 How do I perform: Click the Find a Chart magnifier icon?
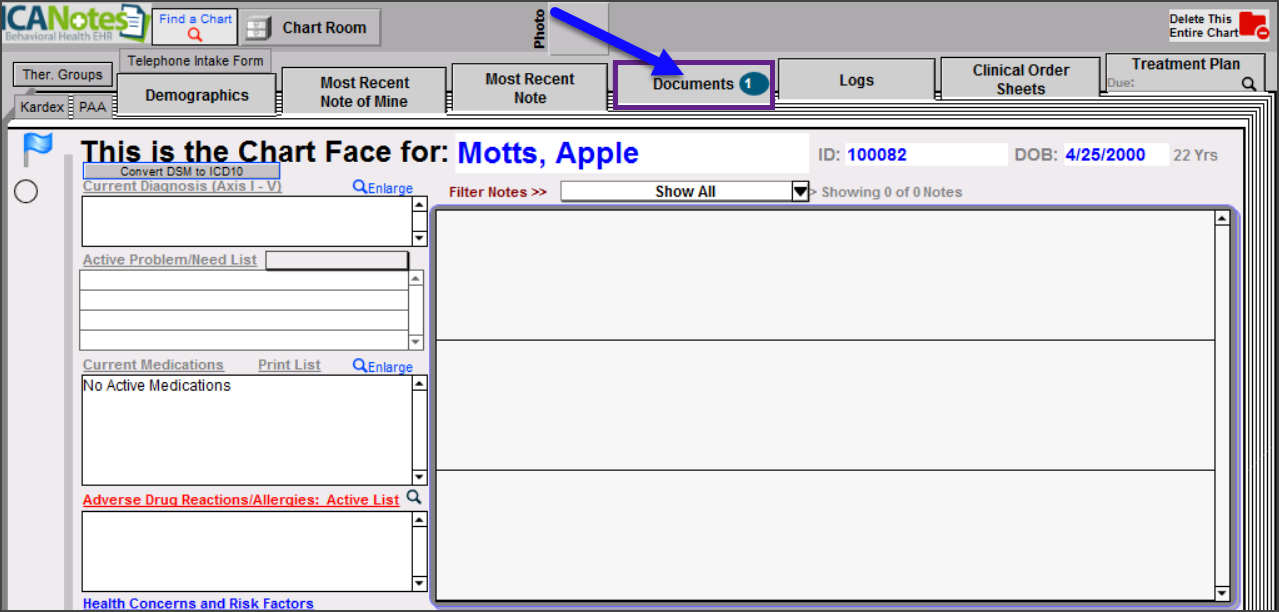coord(195,35)
